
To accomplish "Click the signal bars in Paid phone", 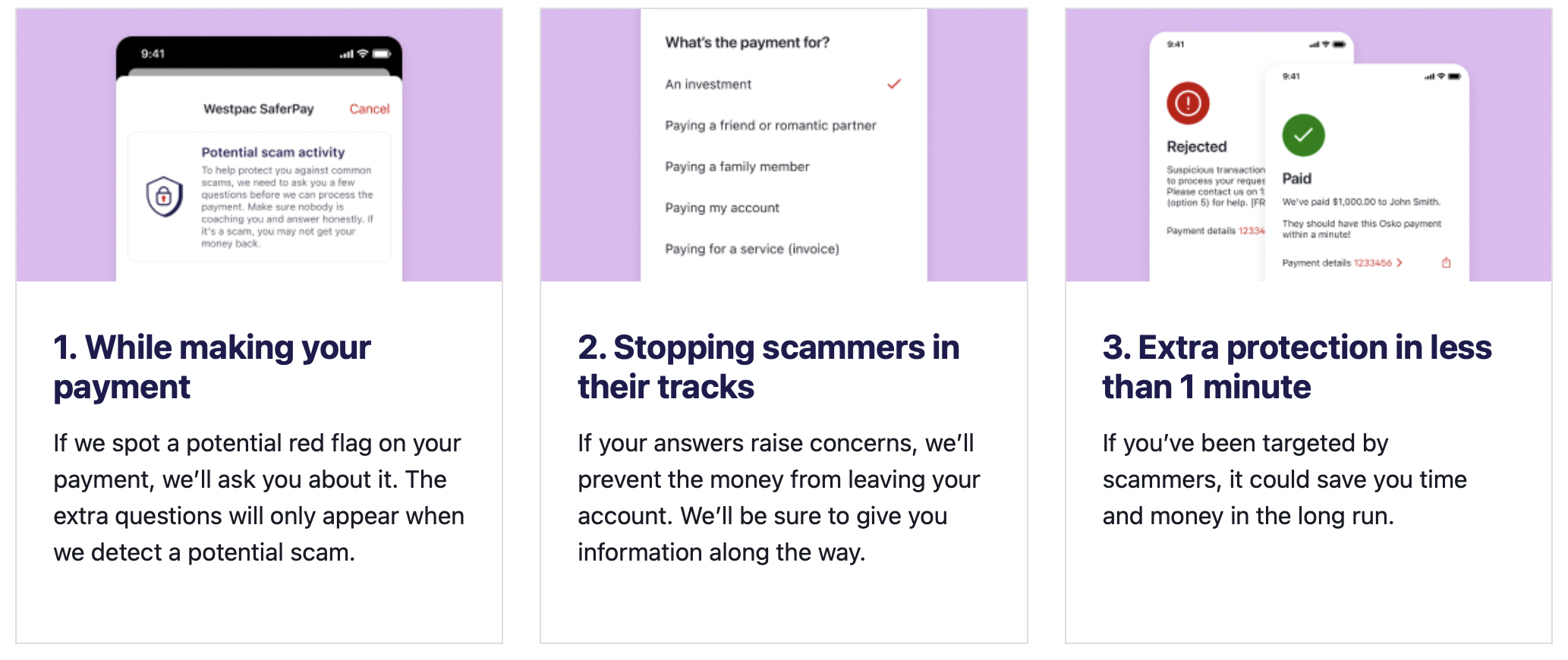I will tap(1429, 77).
